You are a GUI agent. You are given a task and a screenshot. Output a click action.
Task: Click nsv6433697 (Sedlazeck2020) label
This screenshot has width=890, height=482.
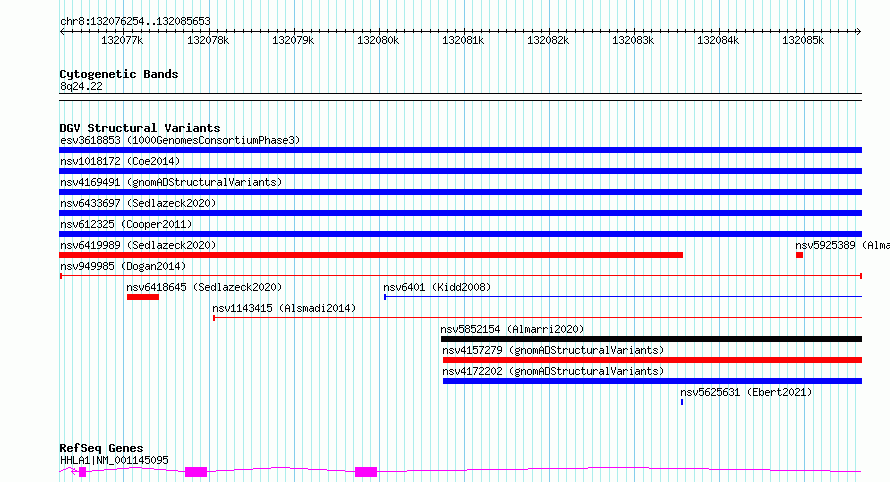(138, 203)
